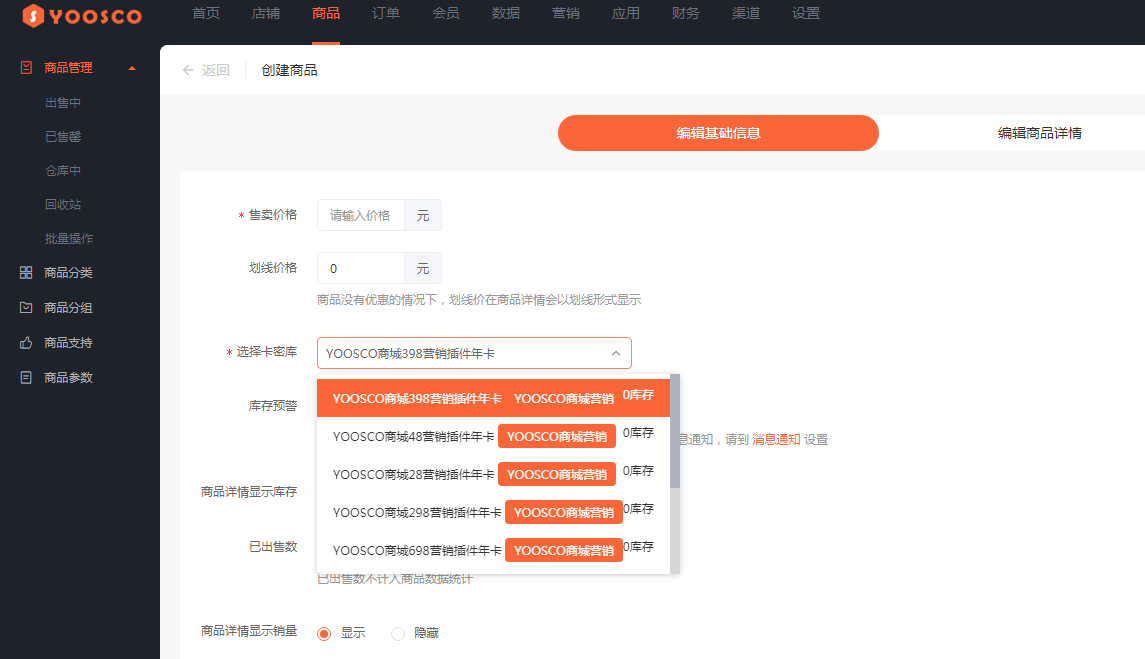Open 商品参数 in sidebar
The width and height of the screenshot is (1145, 659).
click(68, 378)
